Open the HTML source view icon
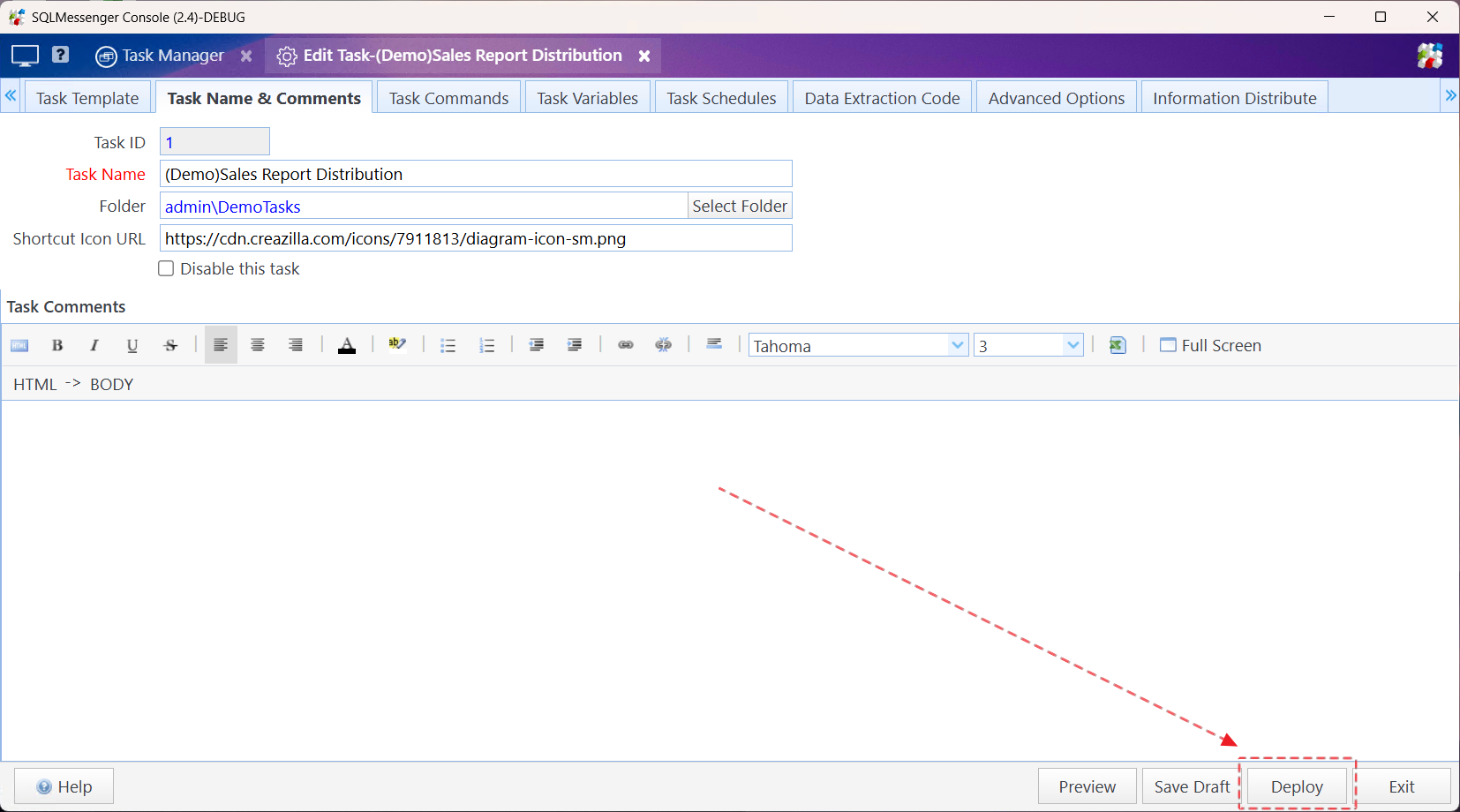1460x812 pixels. (x=19, y=345)
